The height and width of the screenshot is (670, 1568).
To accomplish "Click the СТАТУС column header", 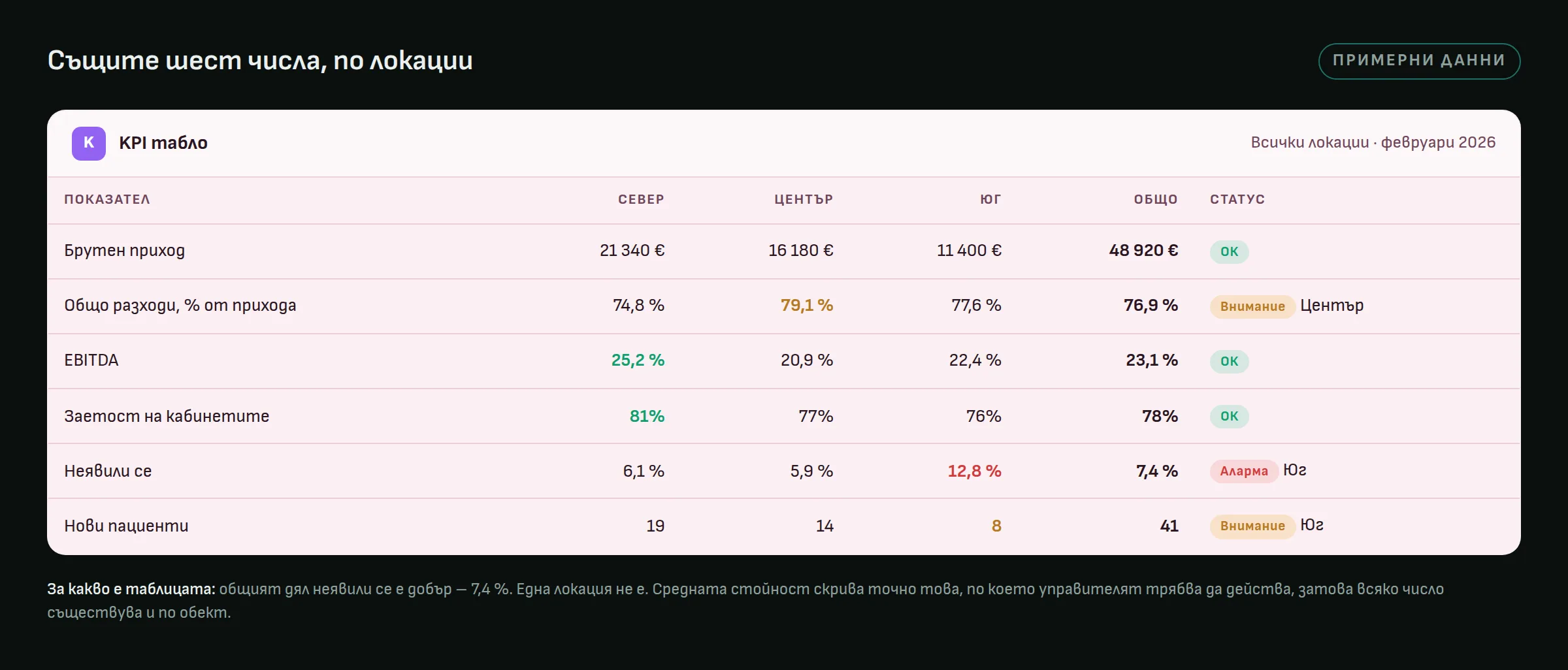I will 1237,199.
